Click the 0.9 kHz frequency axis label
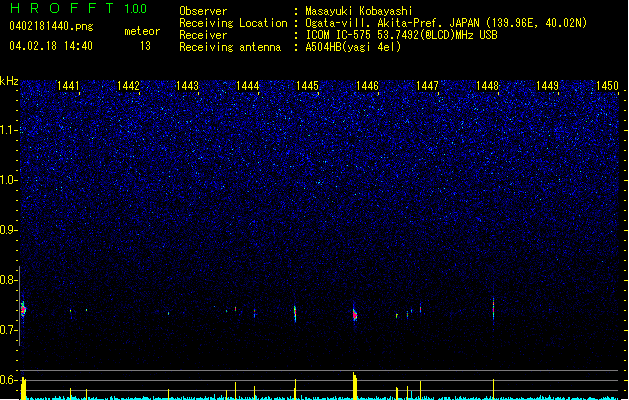This screenshot has height=400, width=629. [8, 230]
